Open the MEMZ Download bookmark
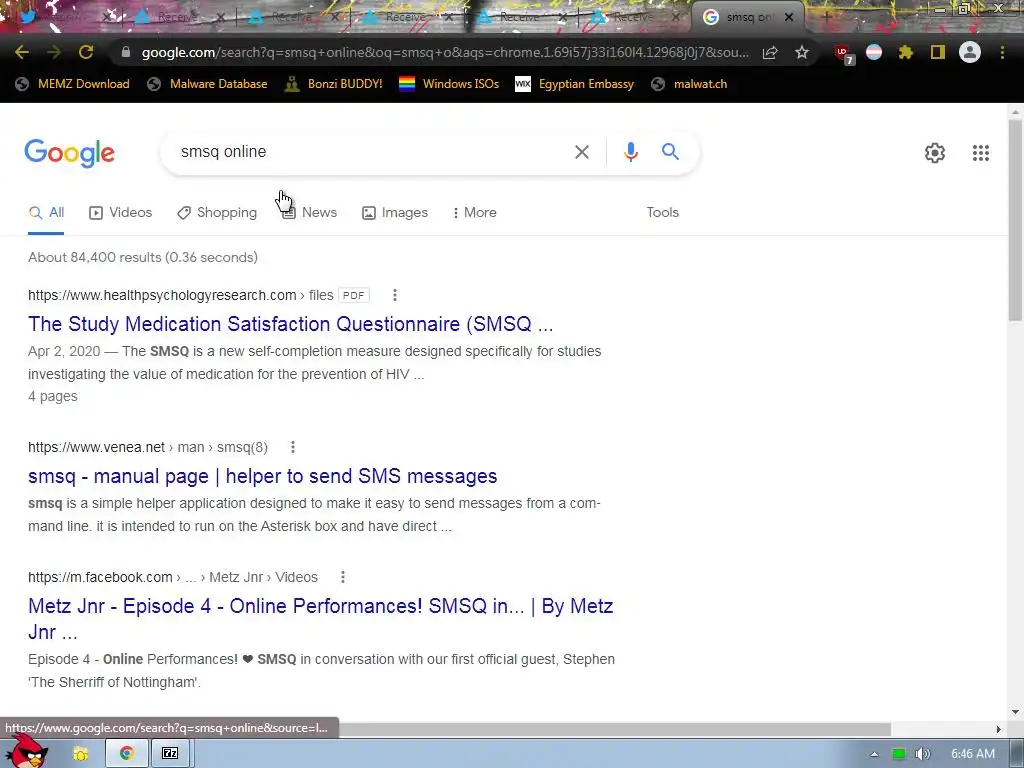The image size is (1024, 768). click(x=72, y=84)
